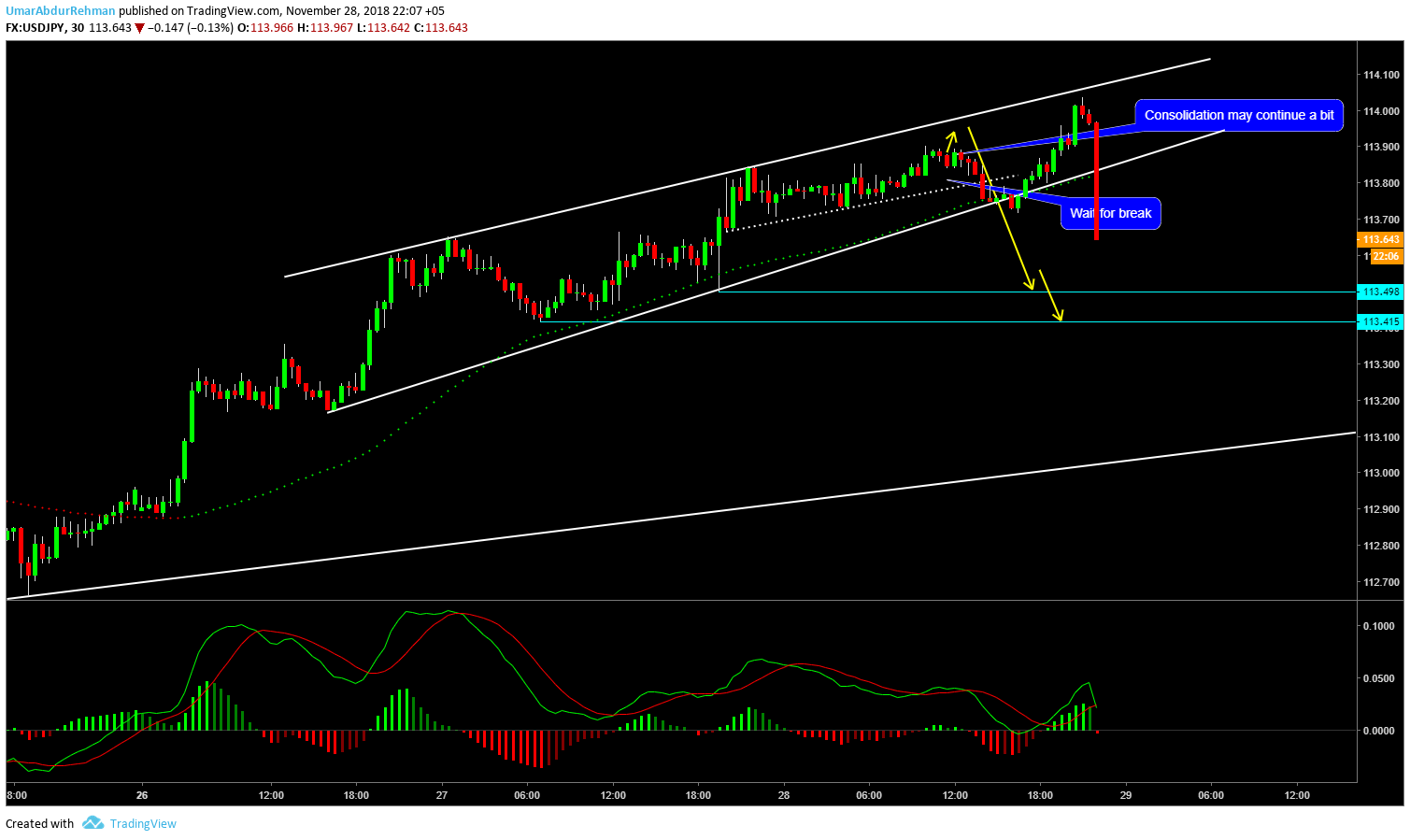This screenshot has height=840, width=1410.
Task: Click the L:113.642 low value
Action: pos(384,28)
